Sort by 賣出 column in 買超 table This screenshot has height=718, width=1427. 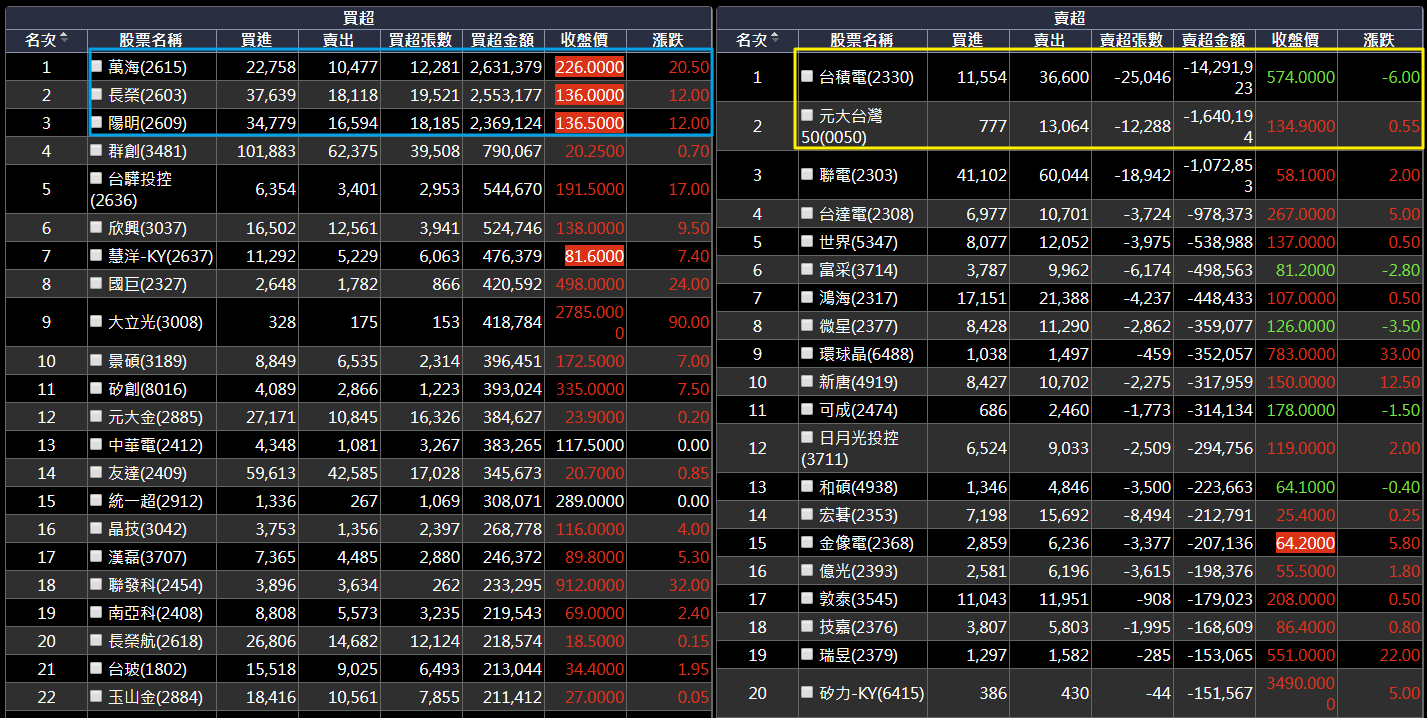[340, 40]
